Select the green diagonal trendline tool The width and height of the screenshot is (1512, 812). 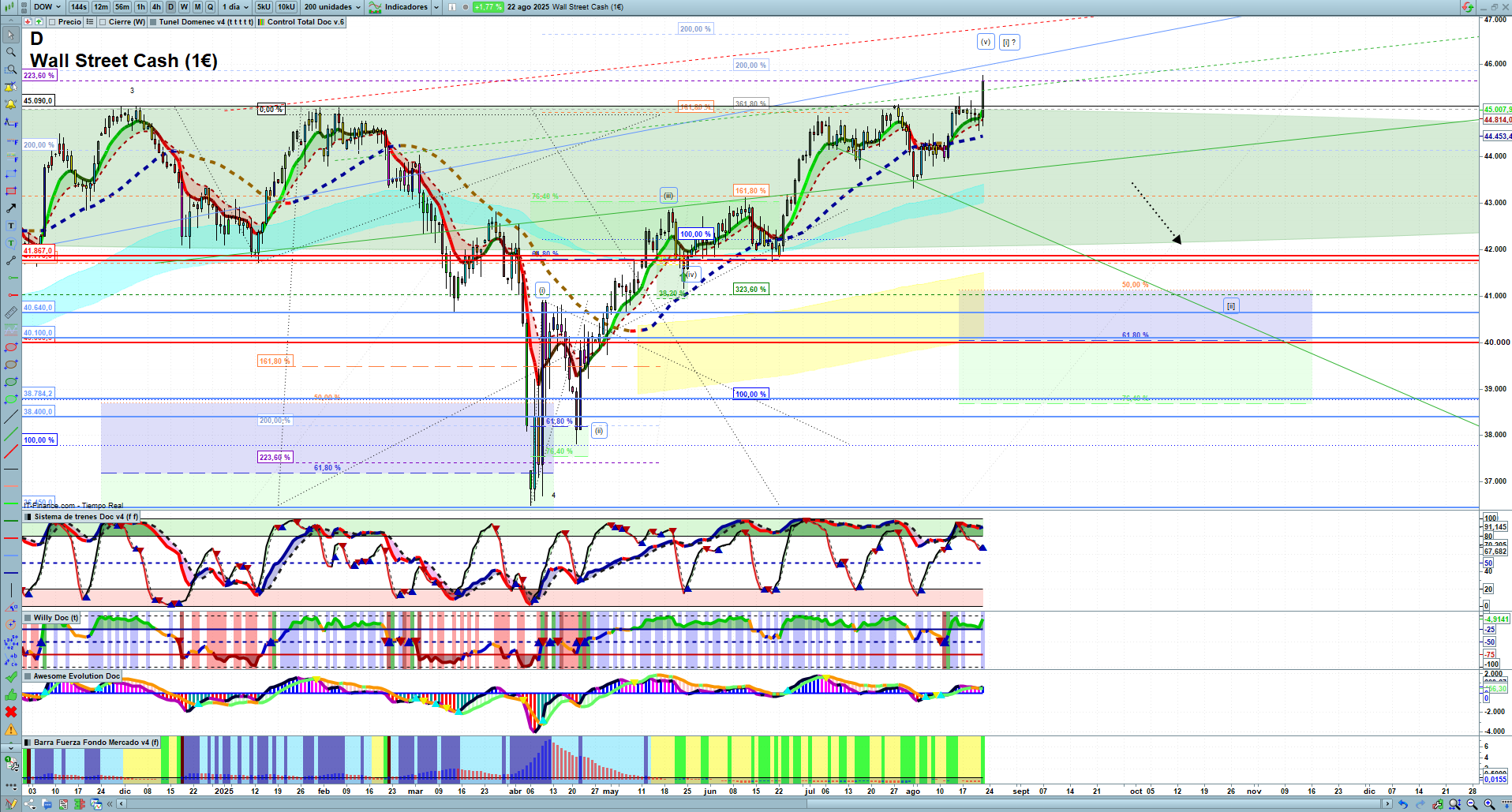[10, 434]
